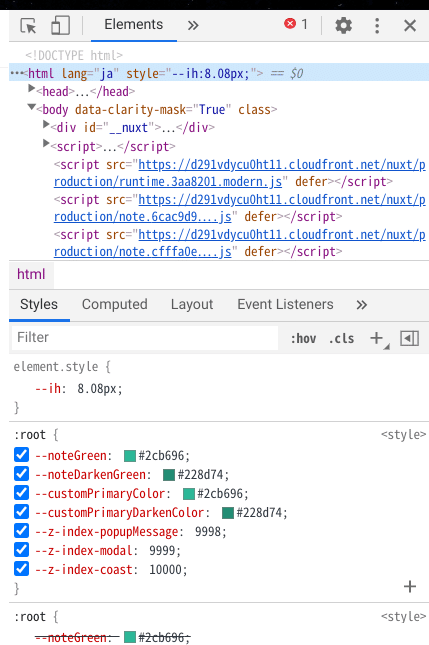Toggle .cls element classes panel

(x=341, y=339)
